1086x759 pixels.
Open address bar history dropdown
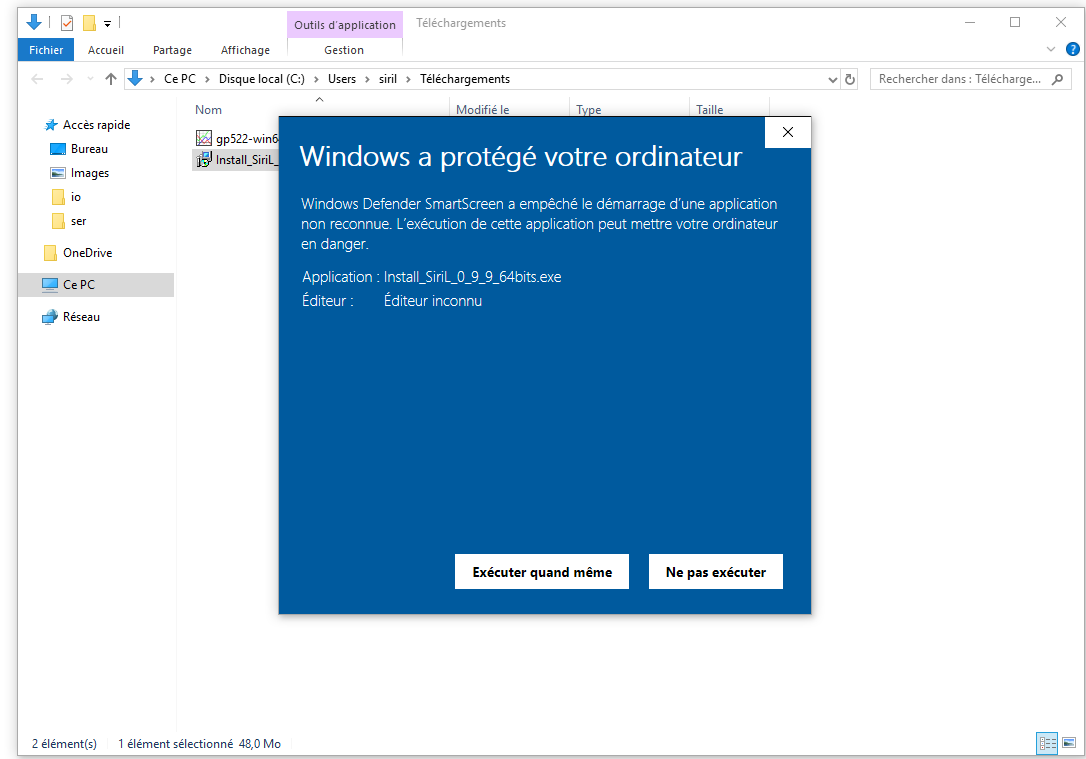click(833, 80)
